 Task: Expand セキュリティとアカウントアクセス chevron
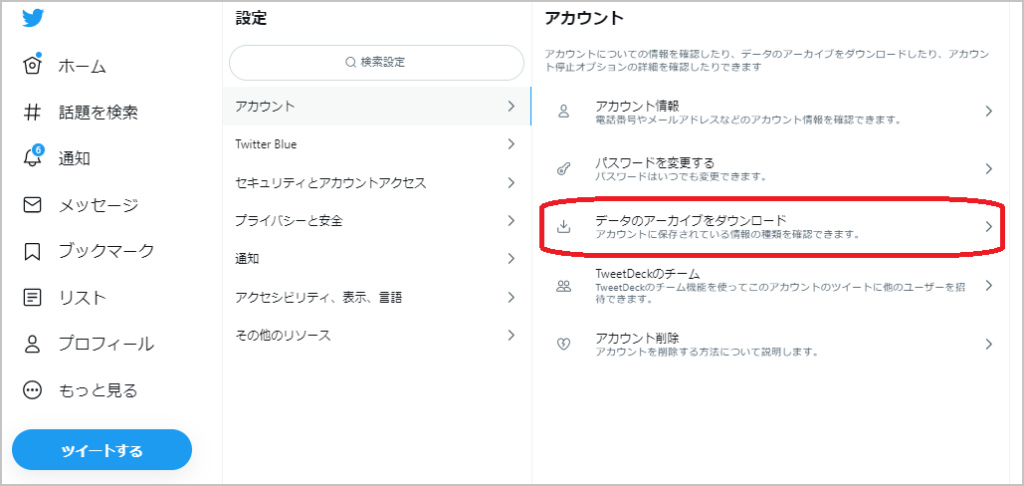(x=511, y=183)
